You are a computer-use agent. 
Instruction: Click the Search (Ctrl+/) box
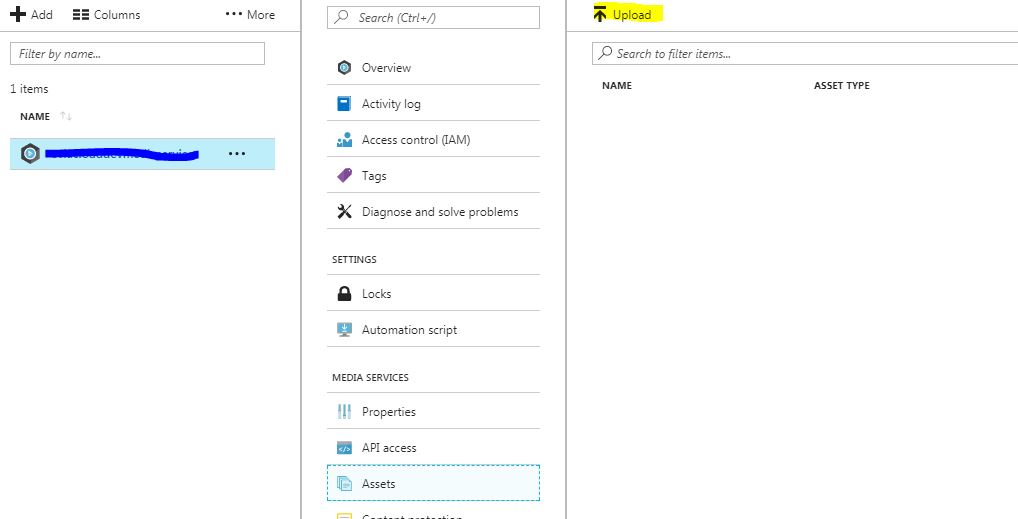433,18
